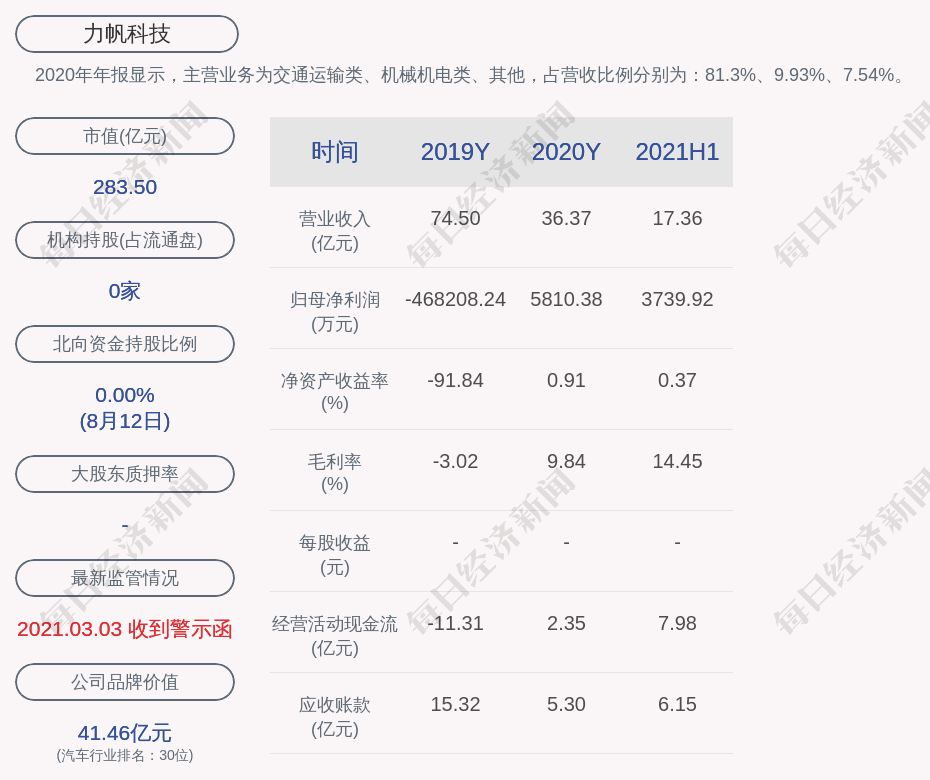This screenshot has width=930, height=780.
Task: Click the net profit value 5810.38
Action: click(x=566, y=300)
